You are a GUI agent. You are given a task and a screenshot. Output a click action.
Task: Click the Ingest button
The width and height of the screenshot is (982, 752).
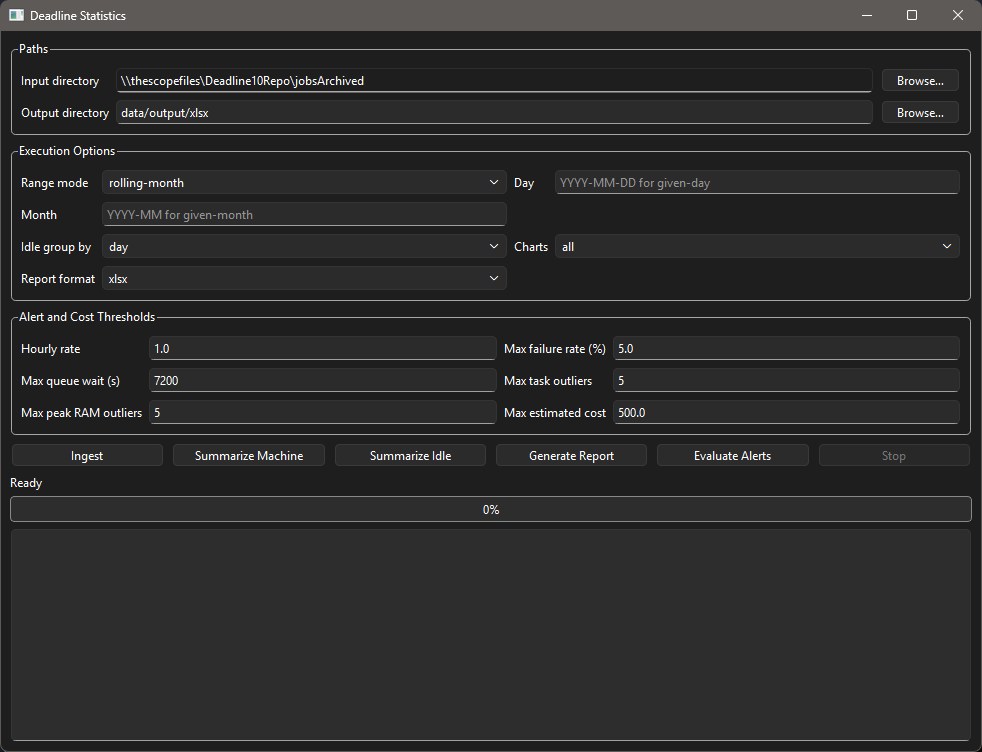[87, 455]
